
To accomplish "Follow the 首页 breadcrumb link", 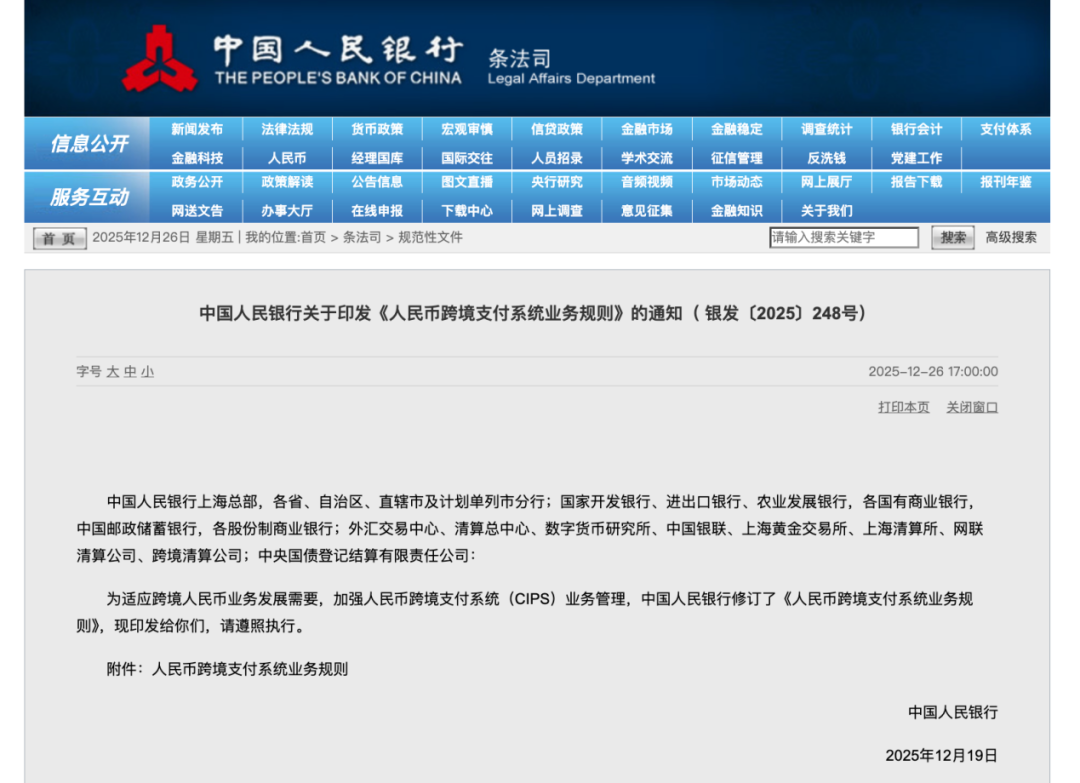I will 313,238.
